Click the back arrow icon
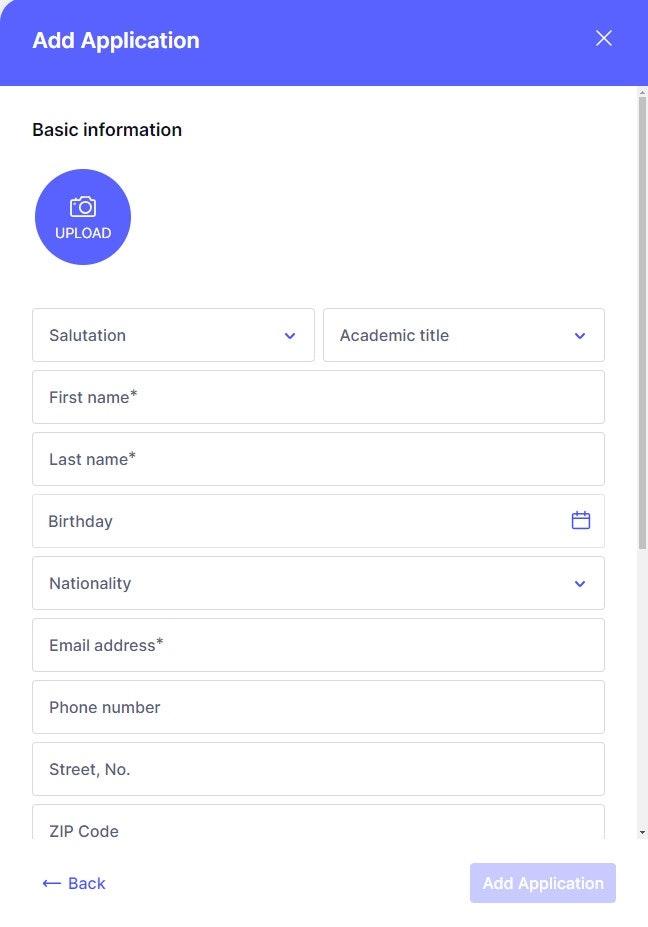Screen dimensions: 648x927 tap(52, 884)
